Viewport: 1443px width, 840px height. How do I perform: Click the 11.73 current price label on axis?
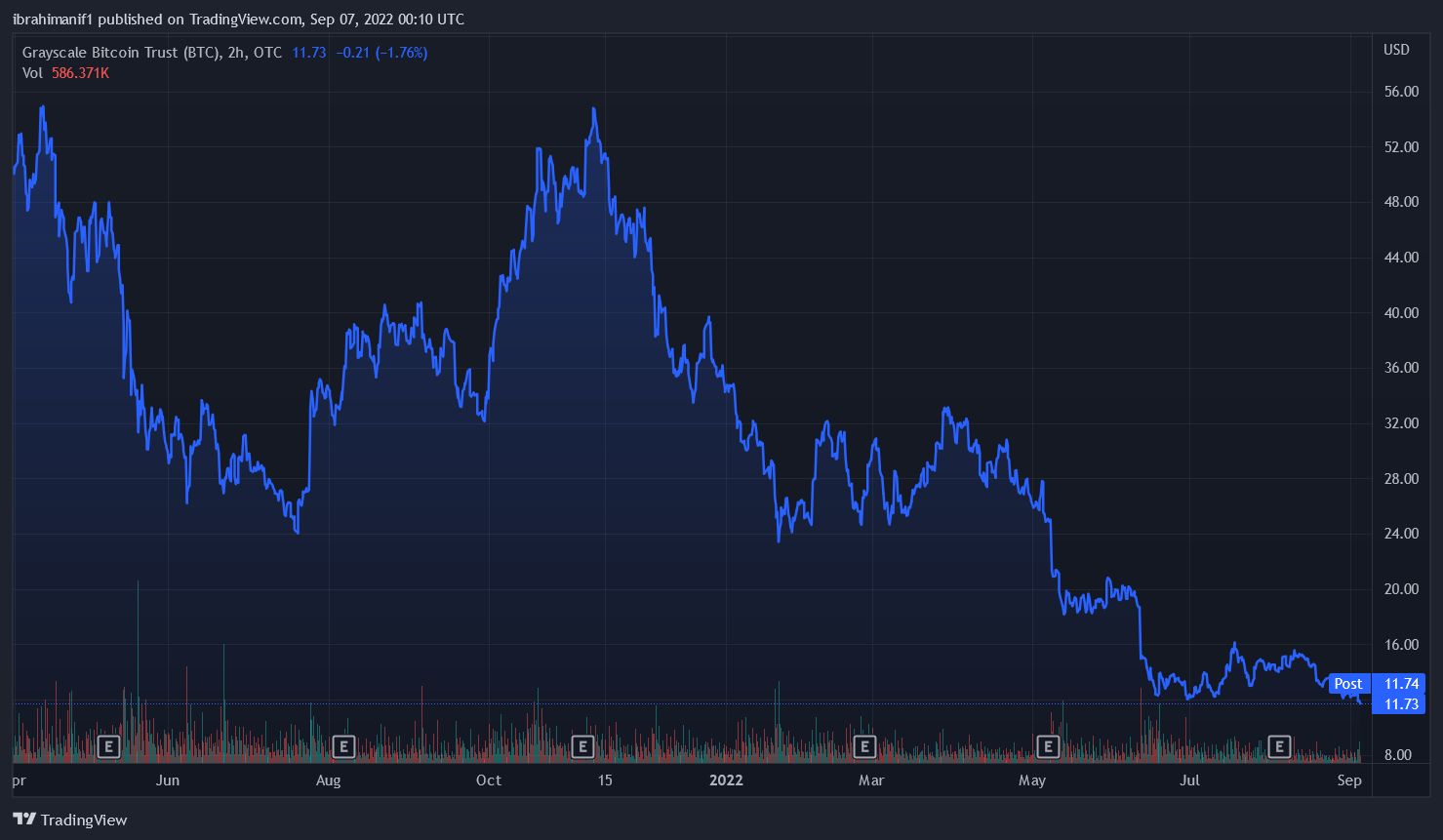pyautogui.click(x=1401, y=704)
